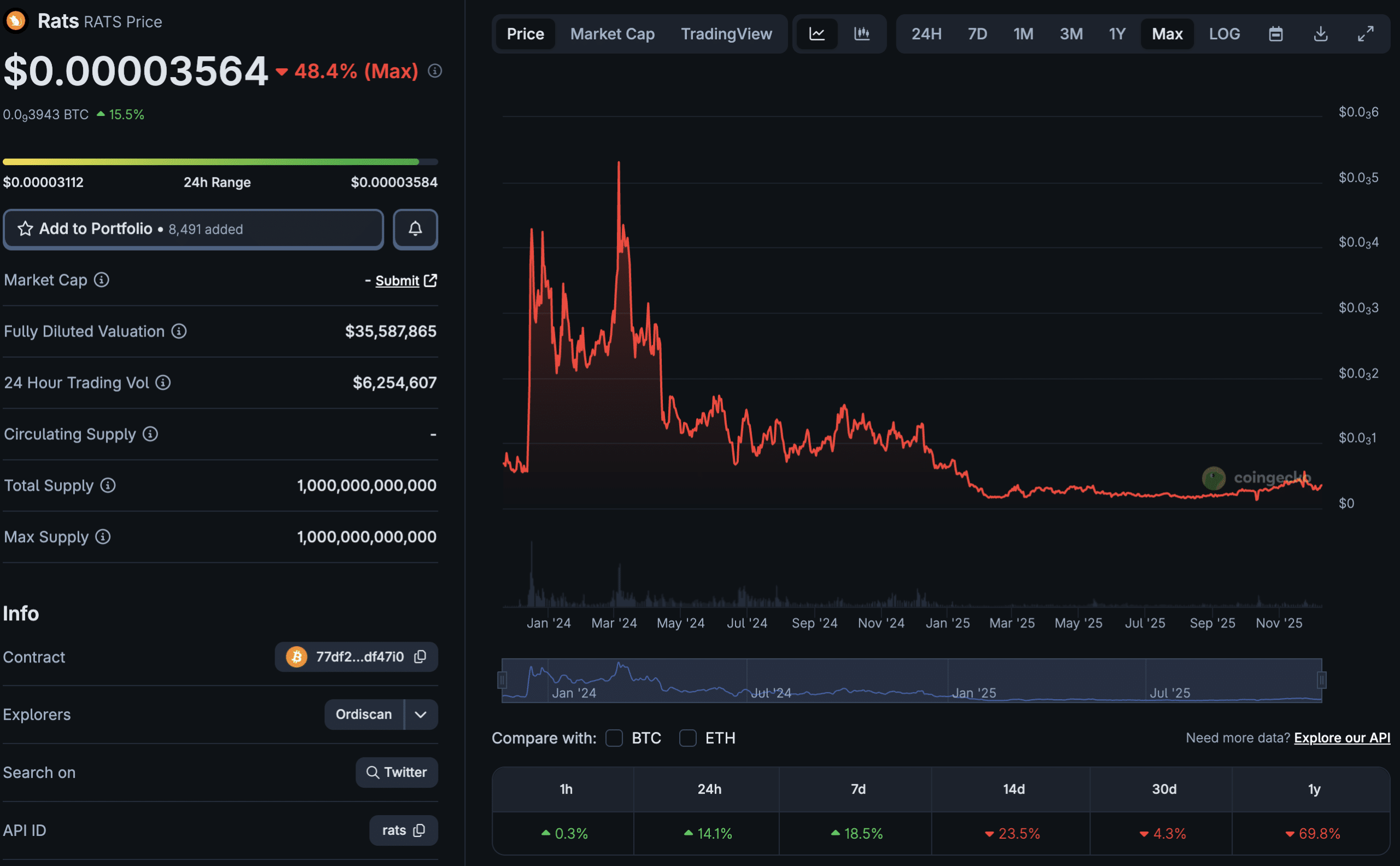Open the TradingView tab

click(726, 34)
